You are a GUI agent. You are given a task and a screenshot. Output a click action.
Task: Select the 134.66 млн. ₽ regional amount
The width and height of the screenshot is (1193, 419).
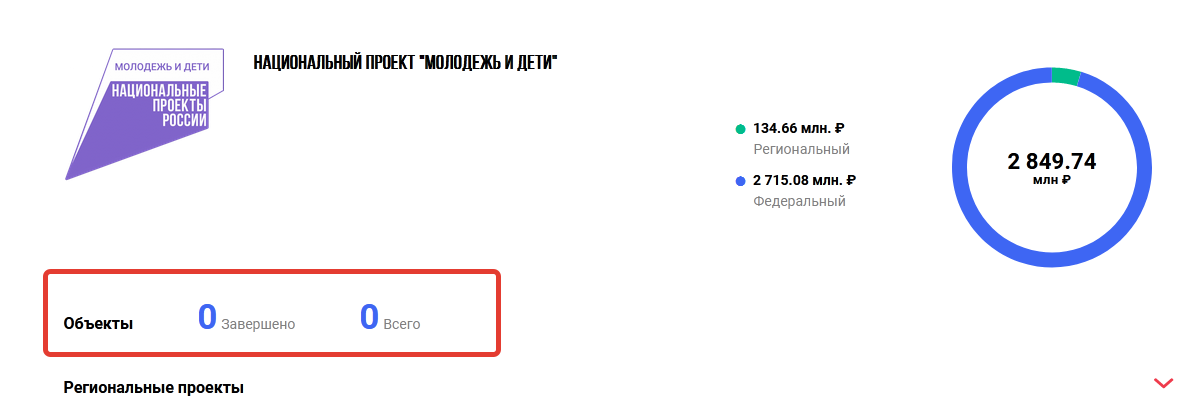(x=799, y=129)
